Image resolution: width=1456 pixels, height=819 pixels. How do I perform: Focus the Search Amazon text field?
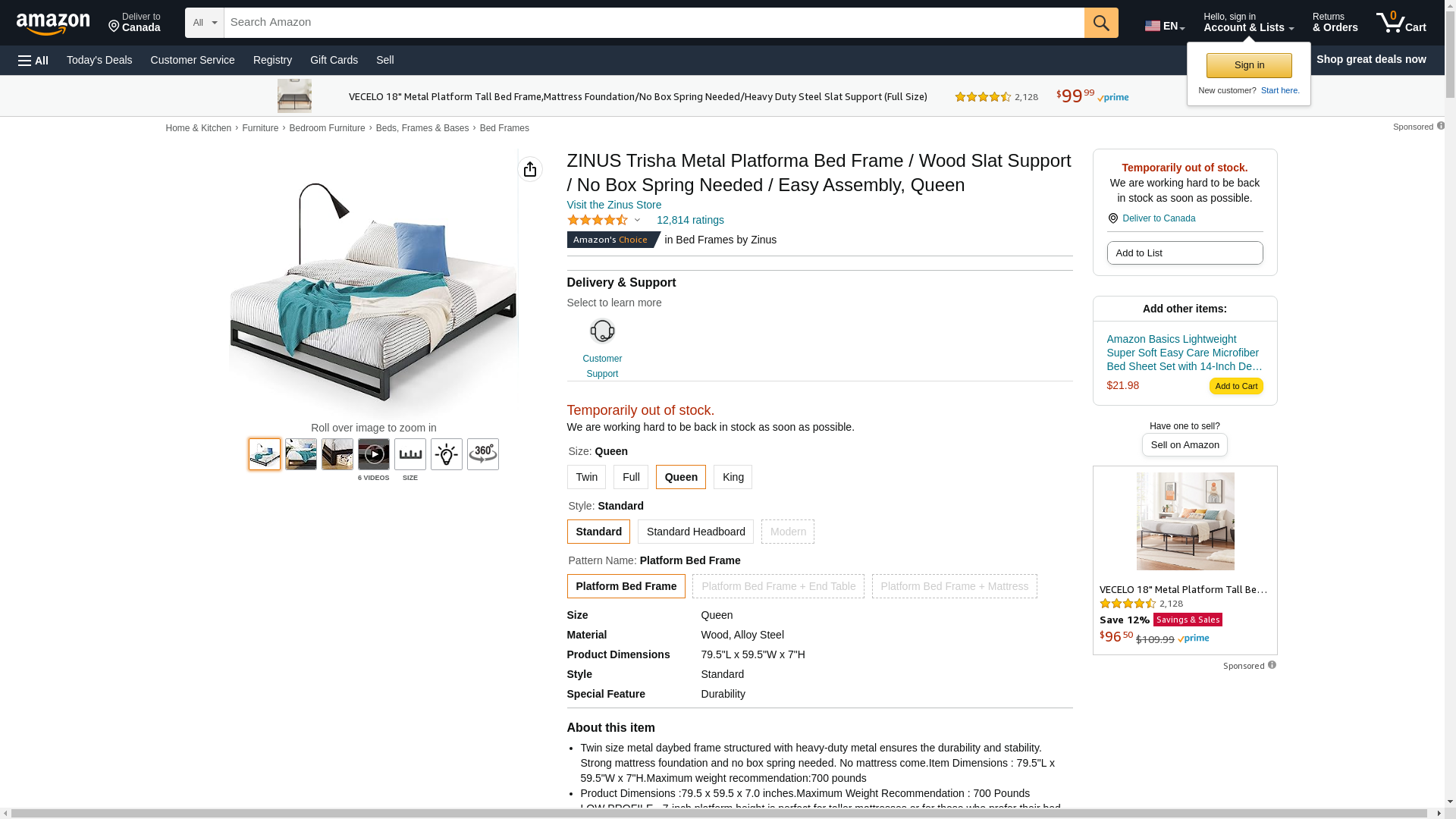pos(654,23)
